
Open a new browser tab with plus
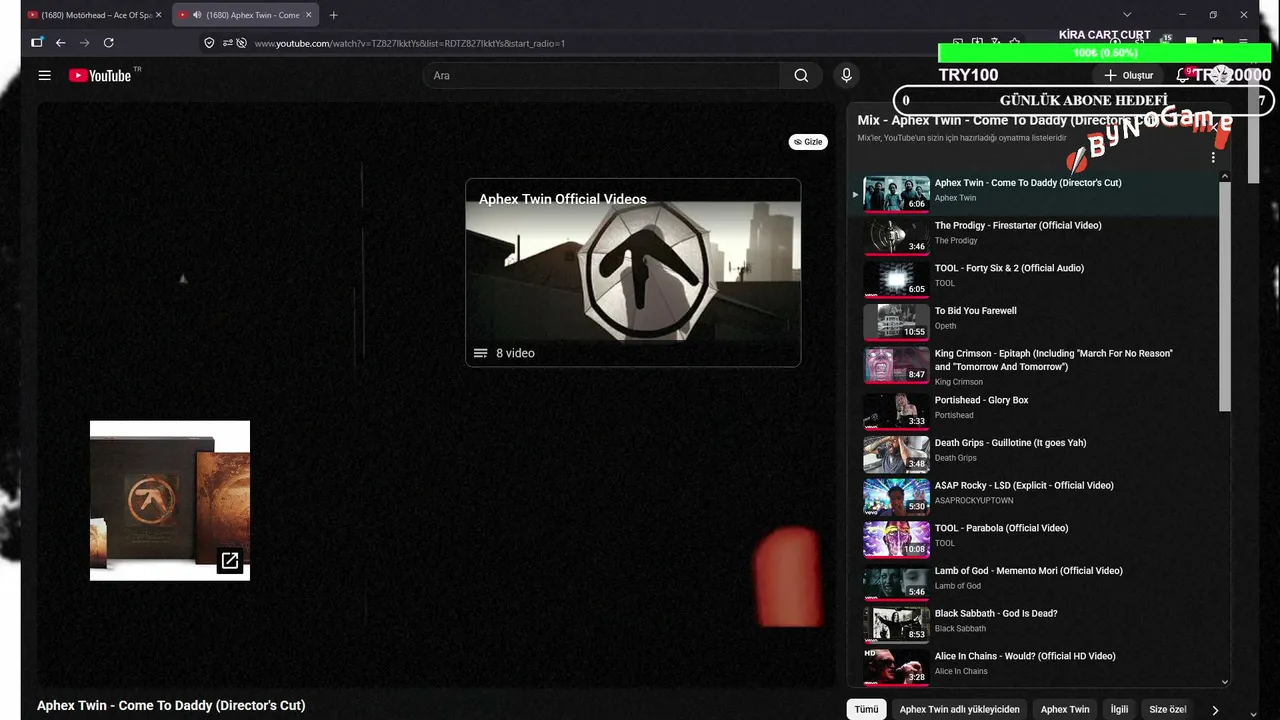click(334, 15)
